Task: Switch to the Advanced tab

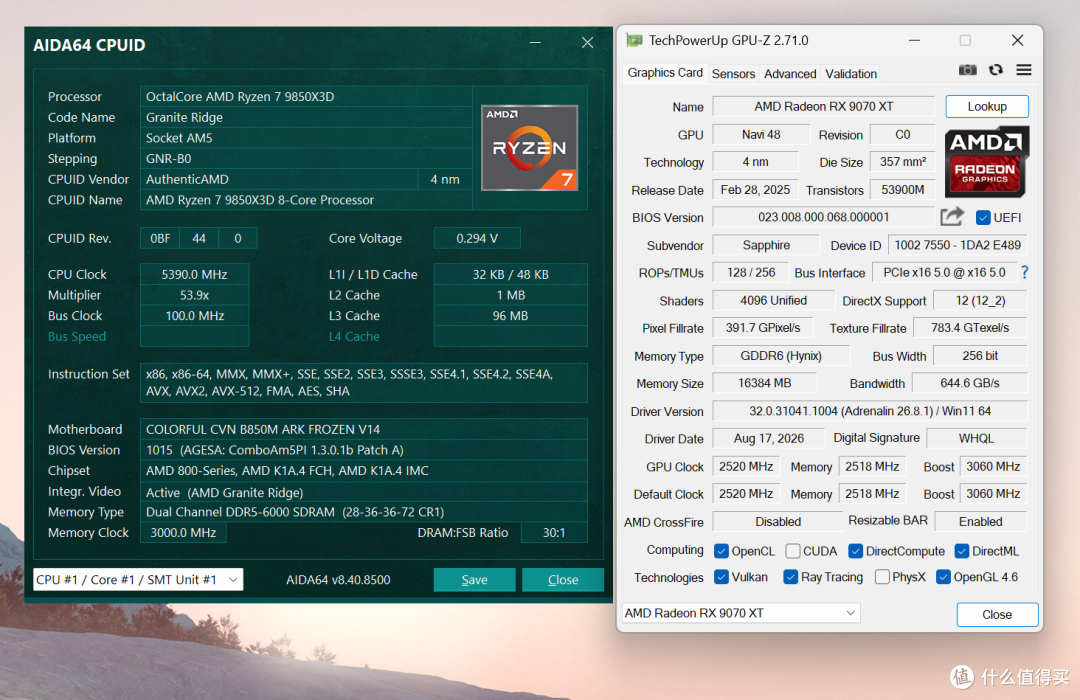Action: (790, 74)
